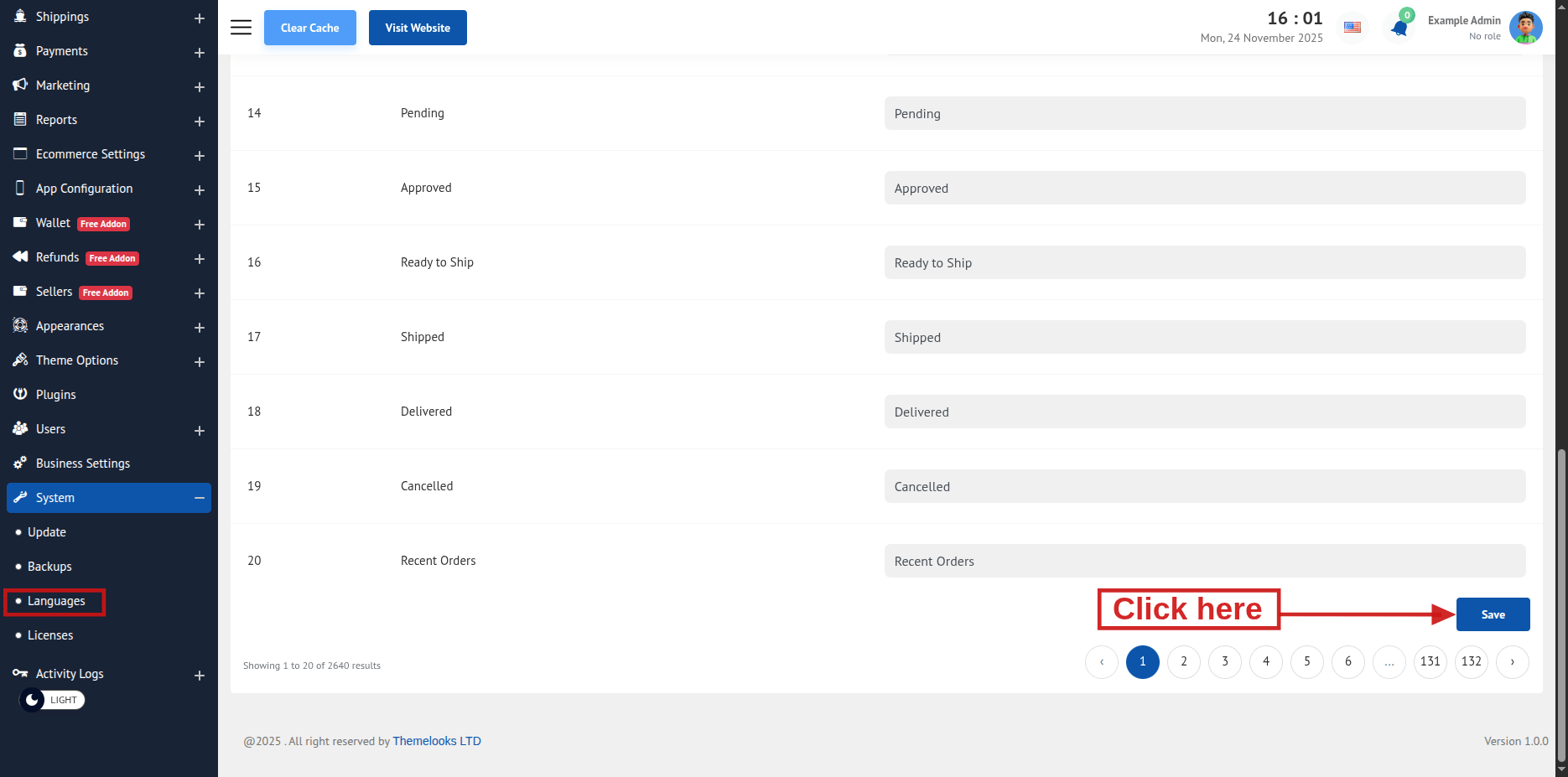Open the Themelooks LTD footer link
This screenshot has height=777, width=1568.
[437, 741]
